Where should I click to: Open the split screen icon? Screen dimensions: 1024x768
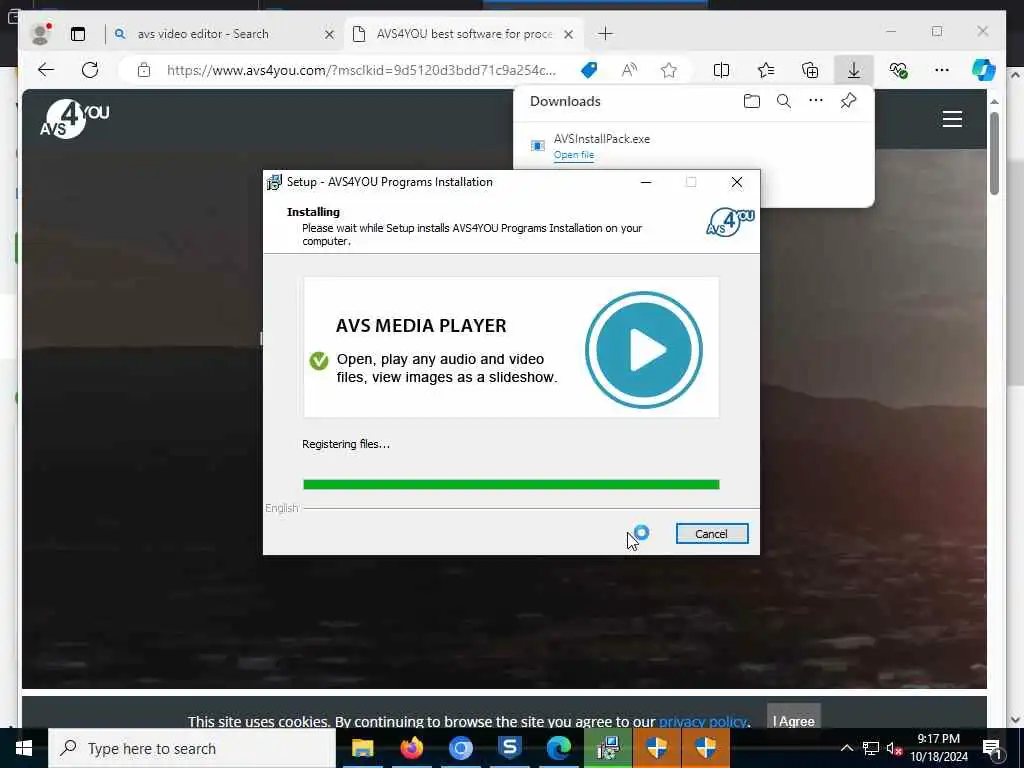click(722, 70)
